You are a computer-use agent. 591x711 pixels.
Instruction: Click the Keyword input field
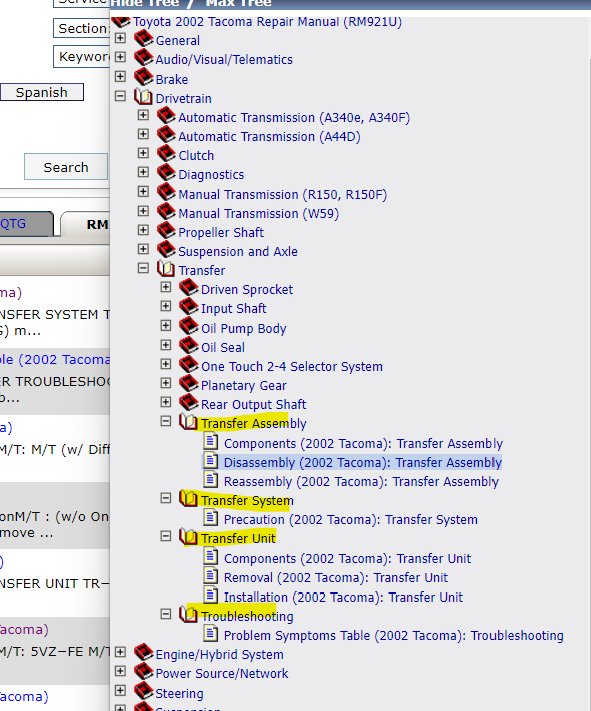[82, 57]
